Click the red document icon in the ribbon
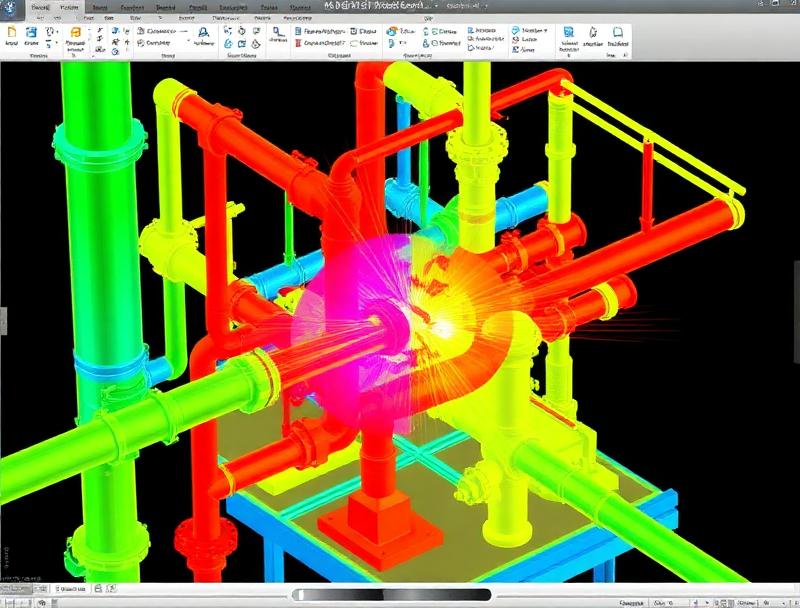Screen dimensions: 800x608 click(298, 43)
